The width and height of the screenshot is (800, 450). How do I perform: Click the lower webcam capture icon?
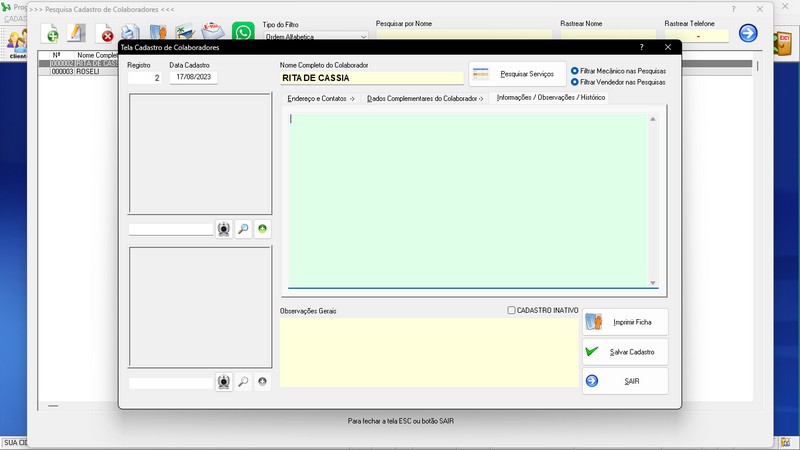(223, 382)
